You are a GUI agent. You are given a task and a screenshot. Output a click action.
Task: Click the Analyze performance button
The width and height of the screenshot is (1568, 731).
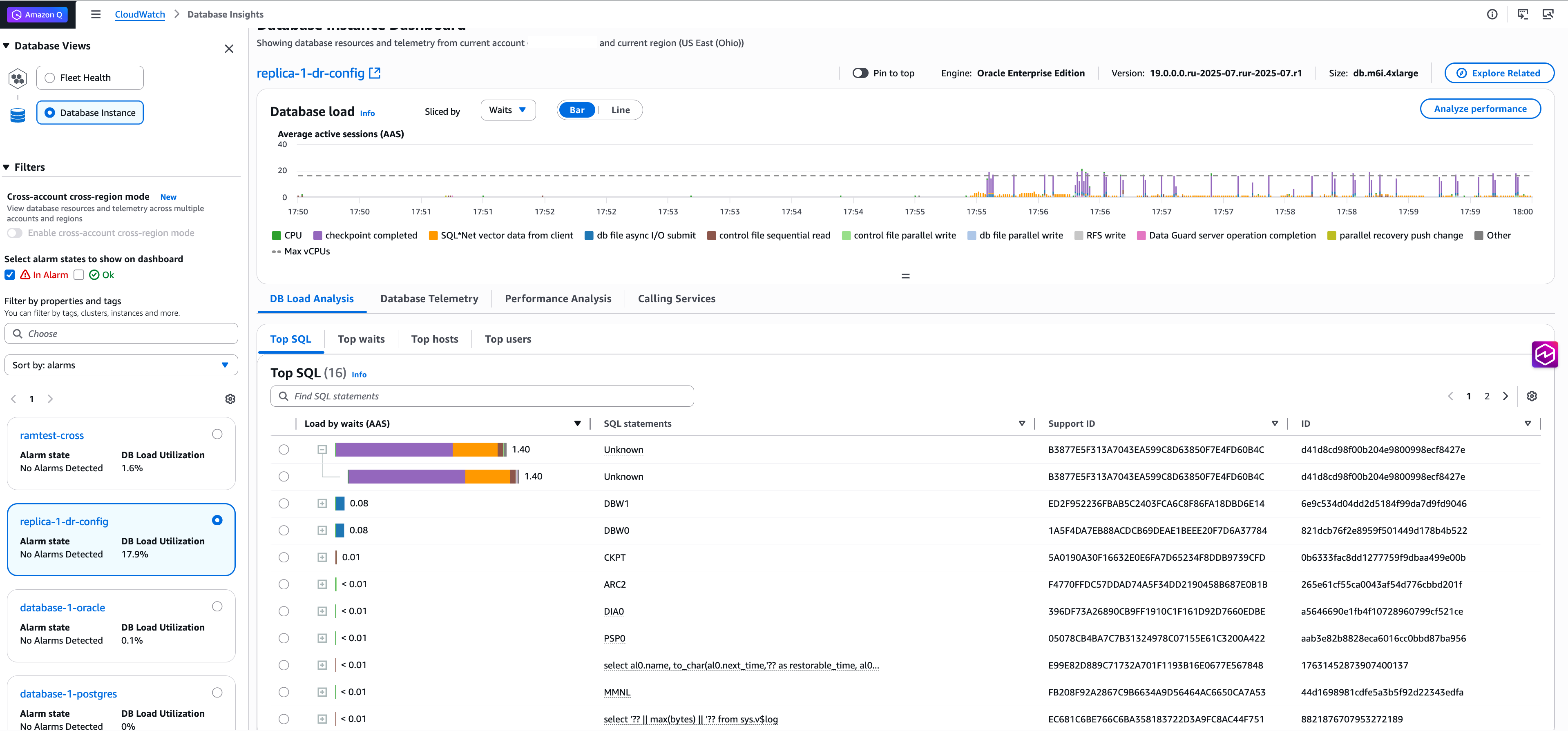coord(1480,109)
